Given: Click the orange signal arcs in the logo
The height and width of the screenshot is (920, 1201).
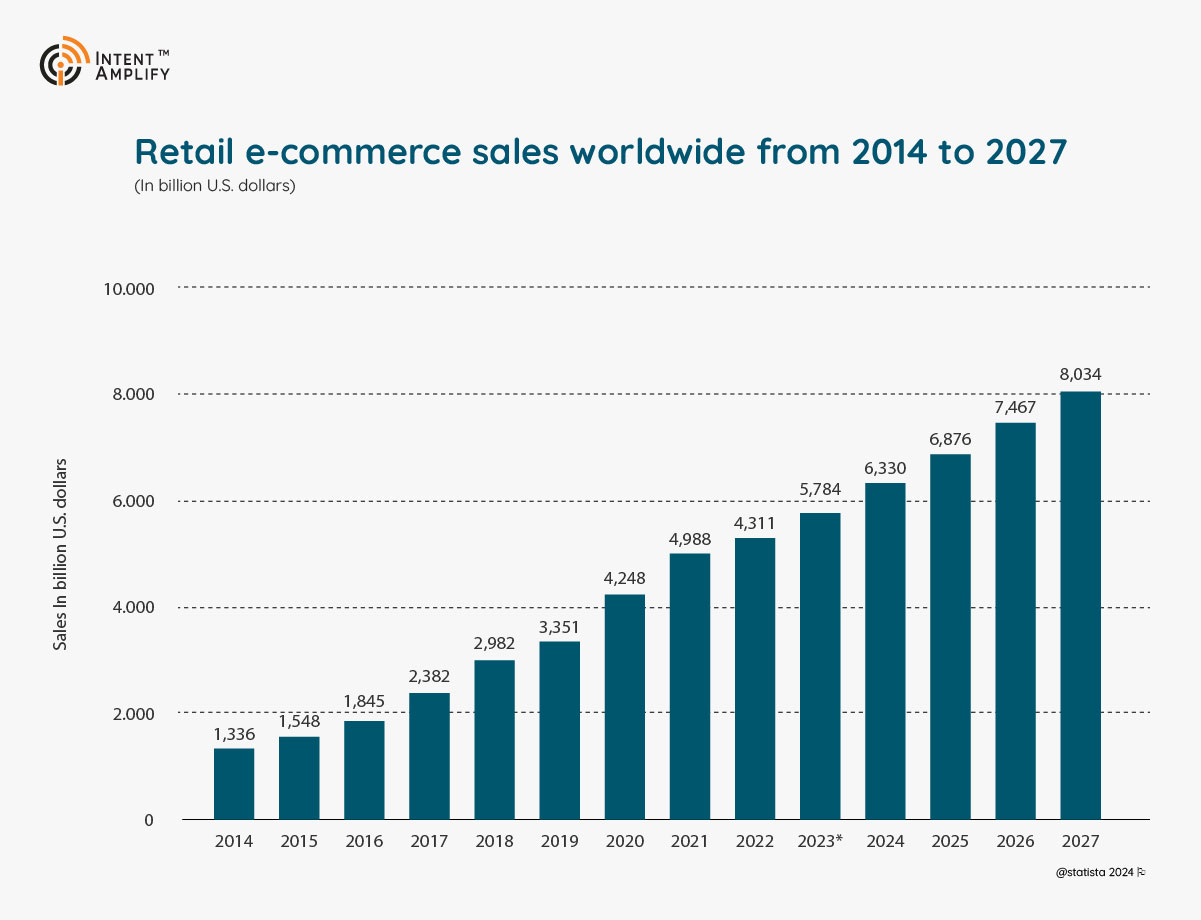Looking at the screenshot, I should 78,50.
